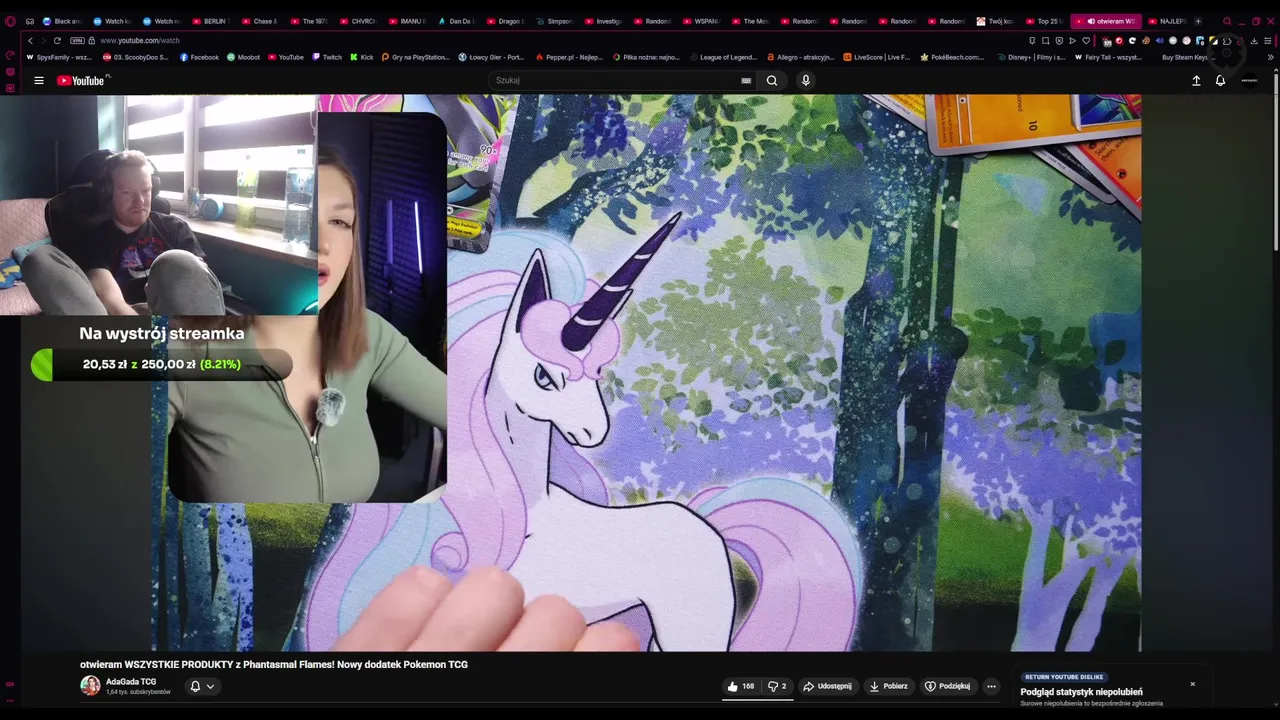1280x720 pixels.
Task: Expand notification options chevron beside bell
Action: [x=210, y=686]
